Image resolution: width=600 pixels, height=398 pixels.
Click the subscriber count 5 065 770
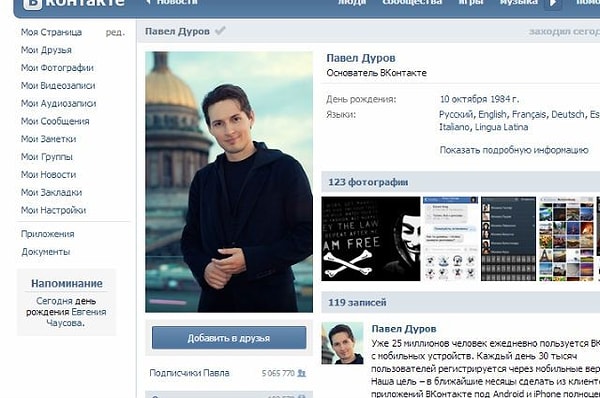point(278,373)
